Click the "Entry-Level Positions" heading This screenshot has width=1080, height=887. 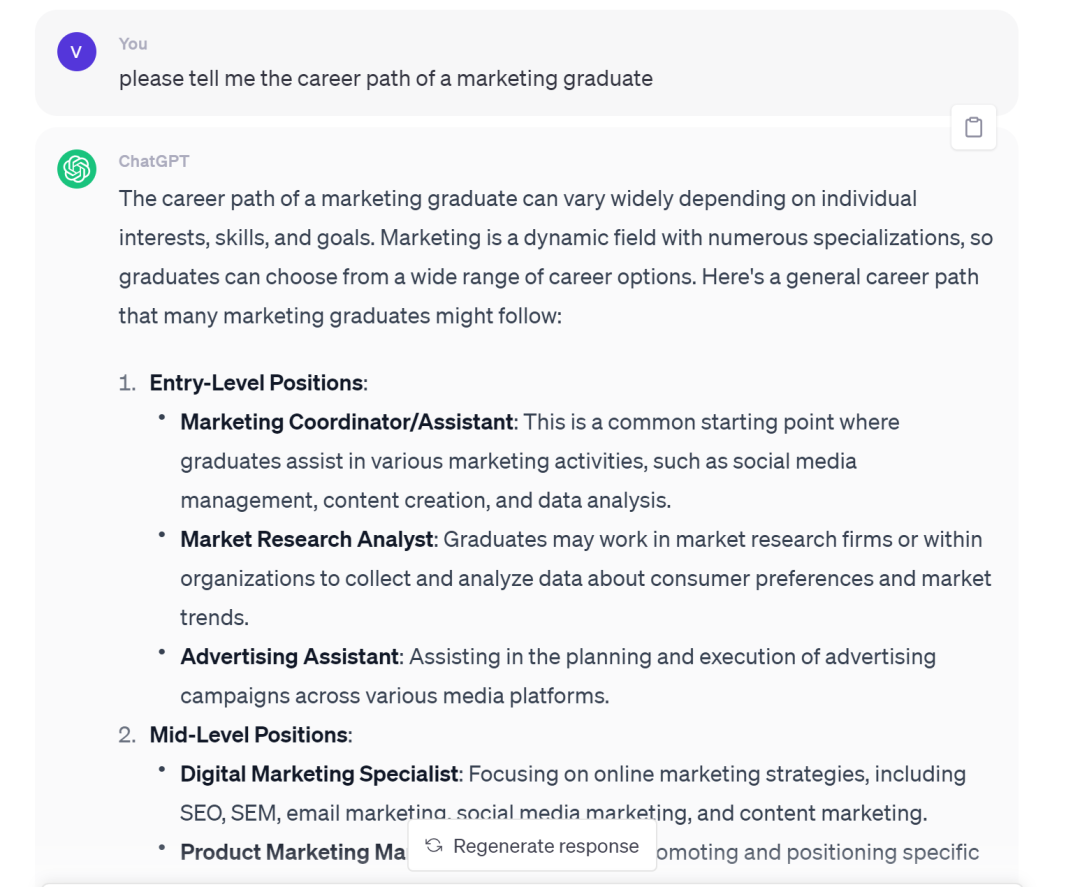(x=256, y=383)
